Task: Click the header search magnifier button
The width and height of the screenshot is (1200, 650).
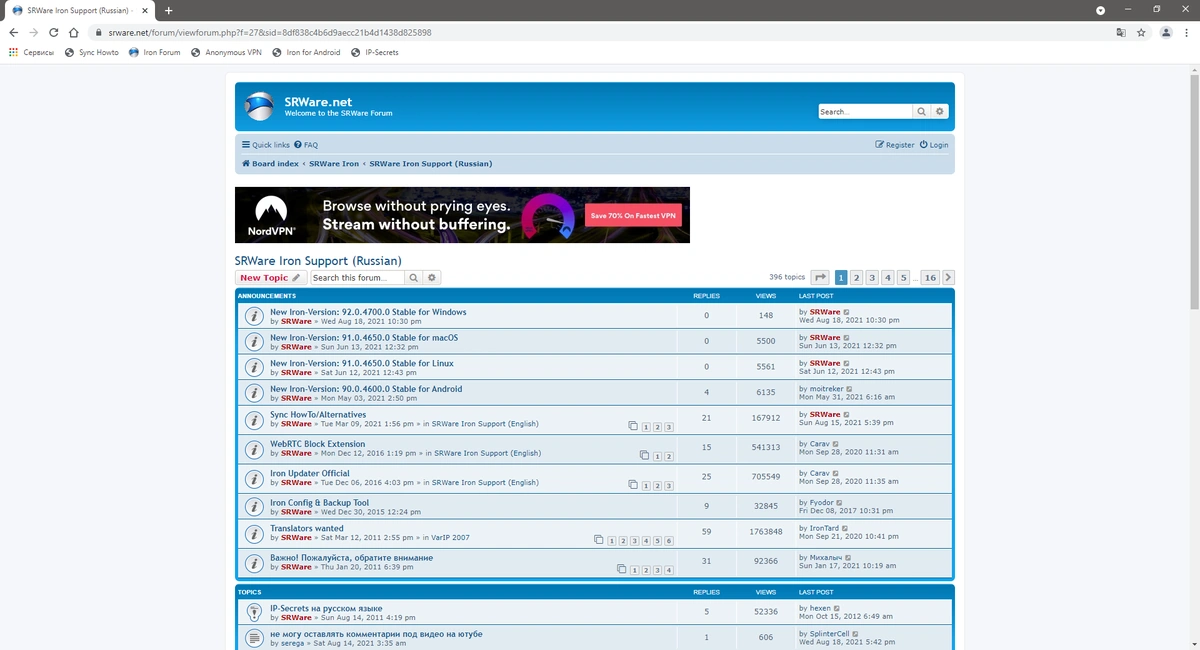Action: [x=922, y=112]
